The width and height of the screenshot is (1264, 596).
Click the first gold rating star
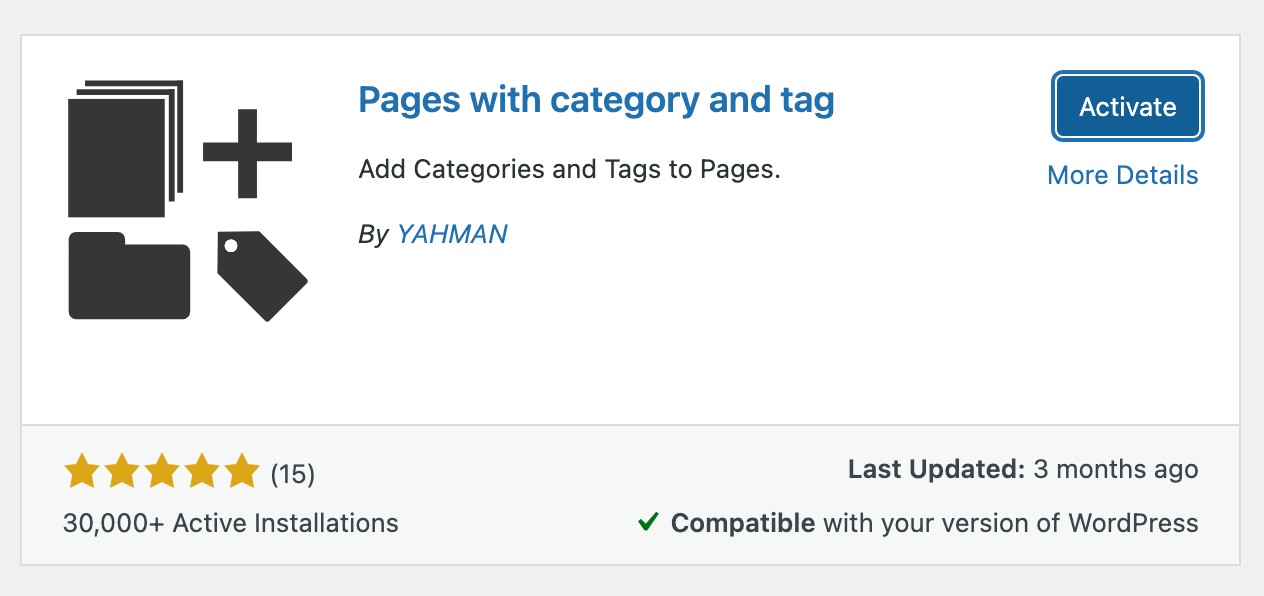[81, 470]
